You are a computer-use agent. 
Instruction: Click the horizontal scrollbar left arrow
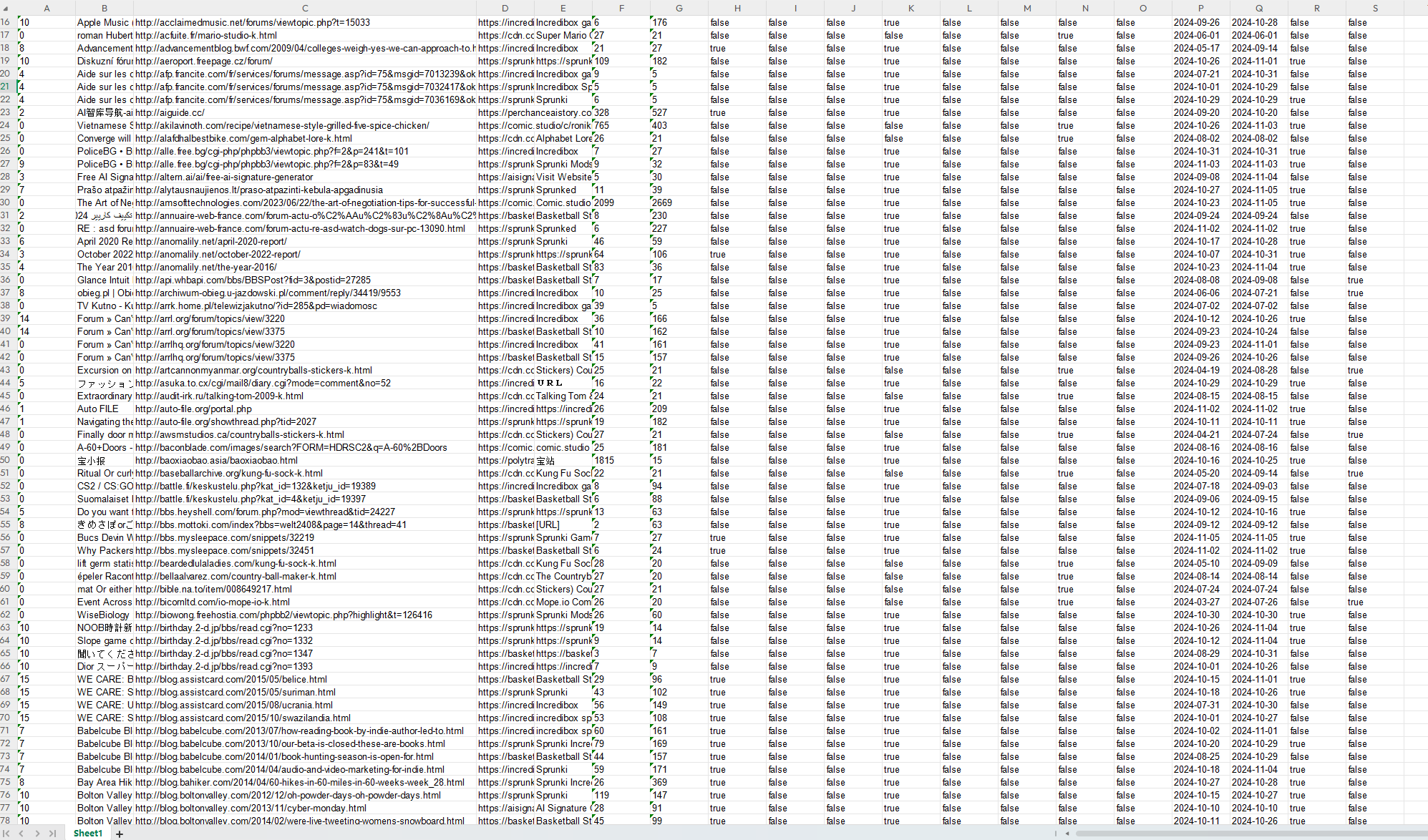[x=1067, y=834]
